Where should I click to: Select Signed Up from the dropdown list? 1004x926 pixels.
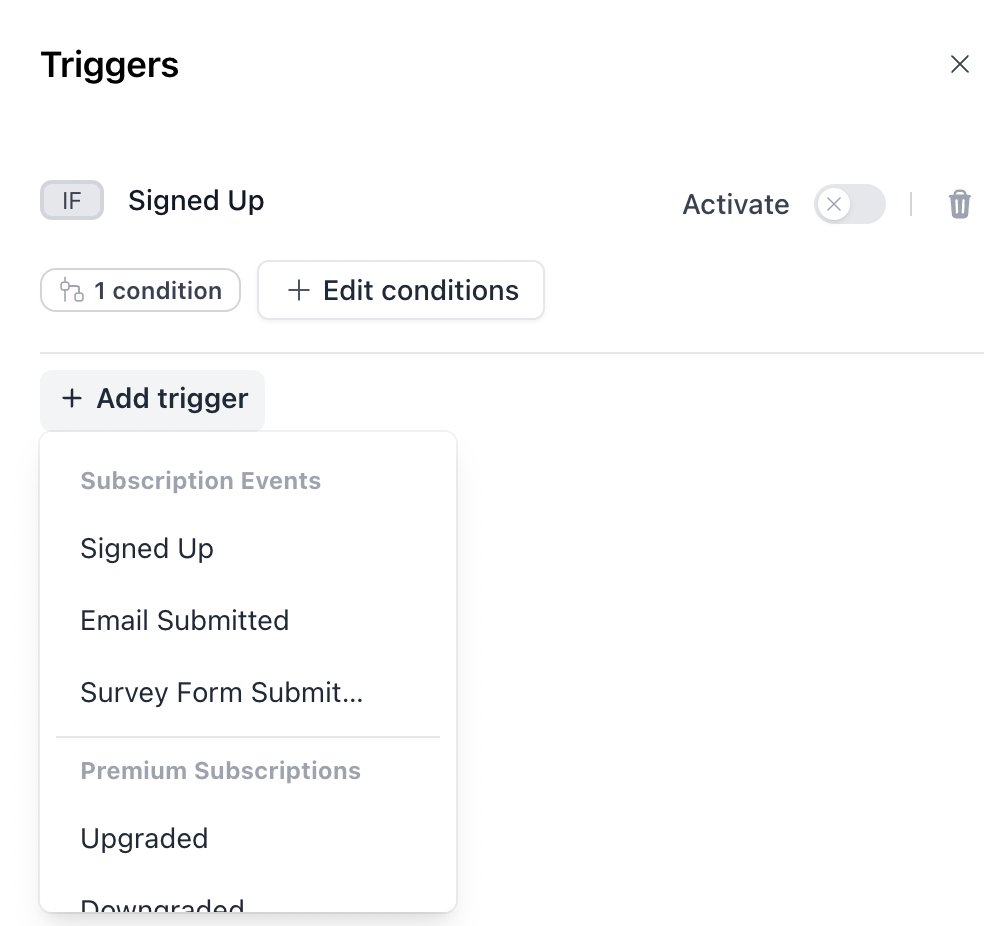pyautogui.click(x=147, y=549)
